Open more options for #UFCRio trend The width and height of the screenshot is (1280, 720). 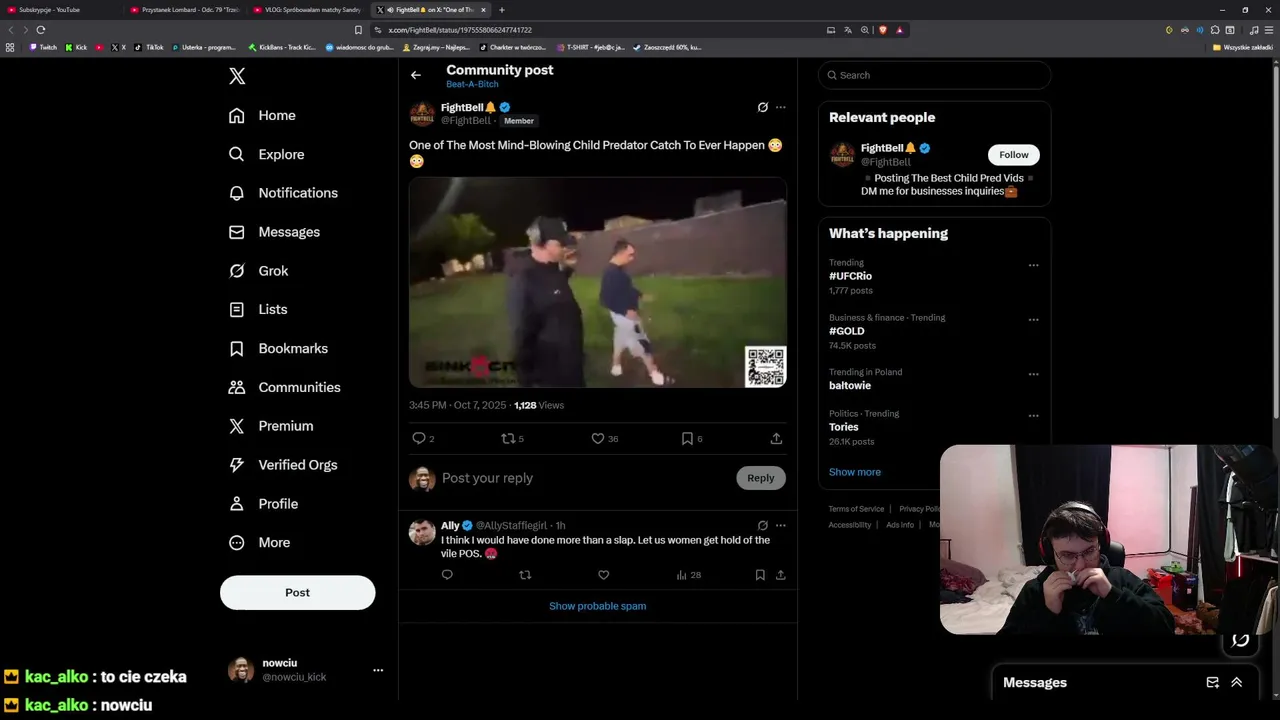coord(1034,266)
